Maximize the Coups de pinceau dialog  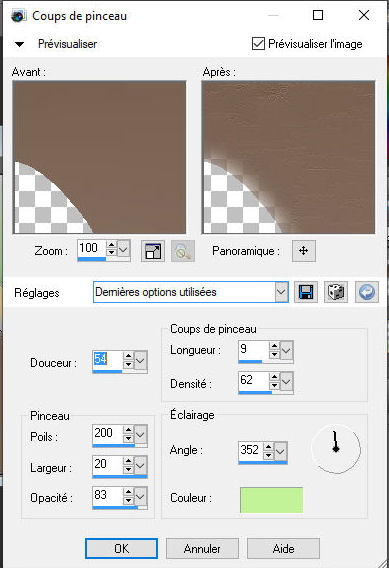click(318, 15)
